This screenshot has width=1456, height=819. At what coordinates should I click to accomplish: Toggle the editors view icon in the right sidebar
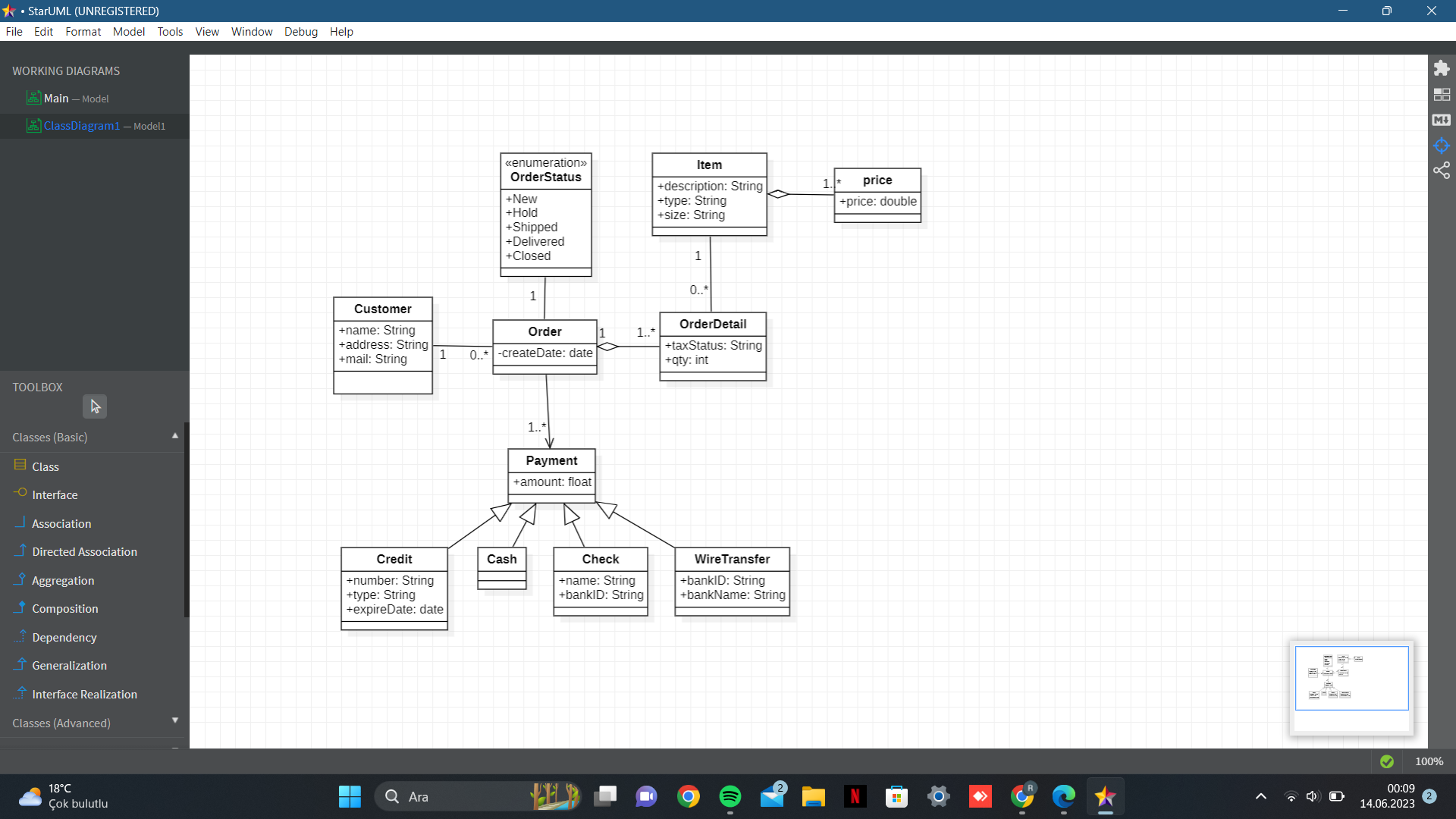click(1442, 94)
